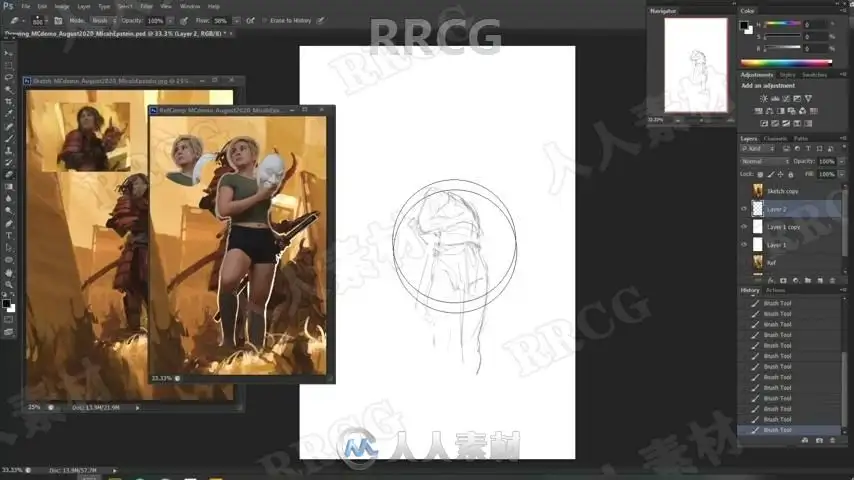The height and width of the screenshot is (480, 854).
Task: Select the Healing Brush tool
Action: tap(9, 126)
